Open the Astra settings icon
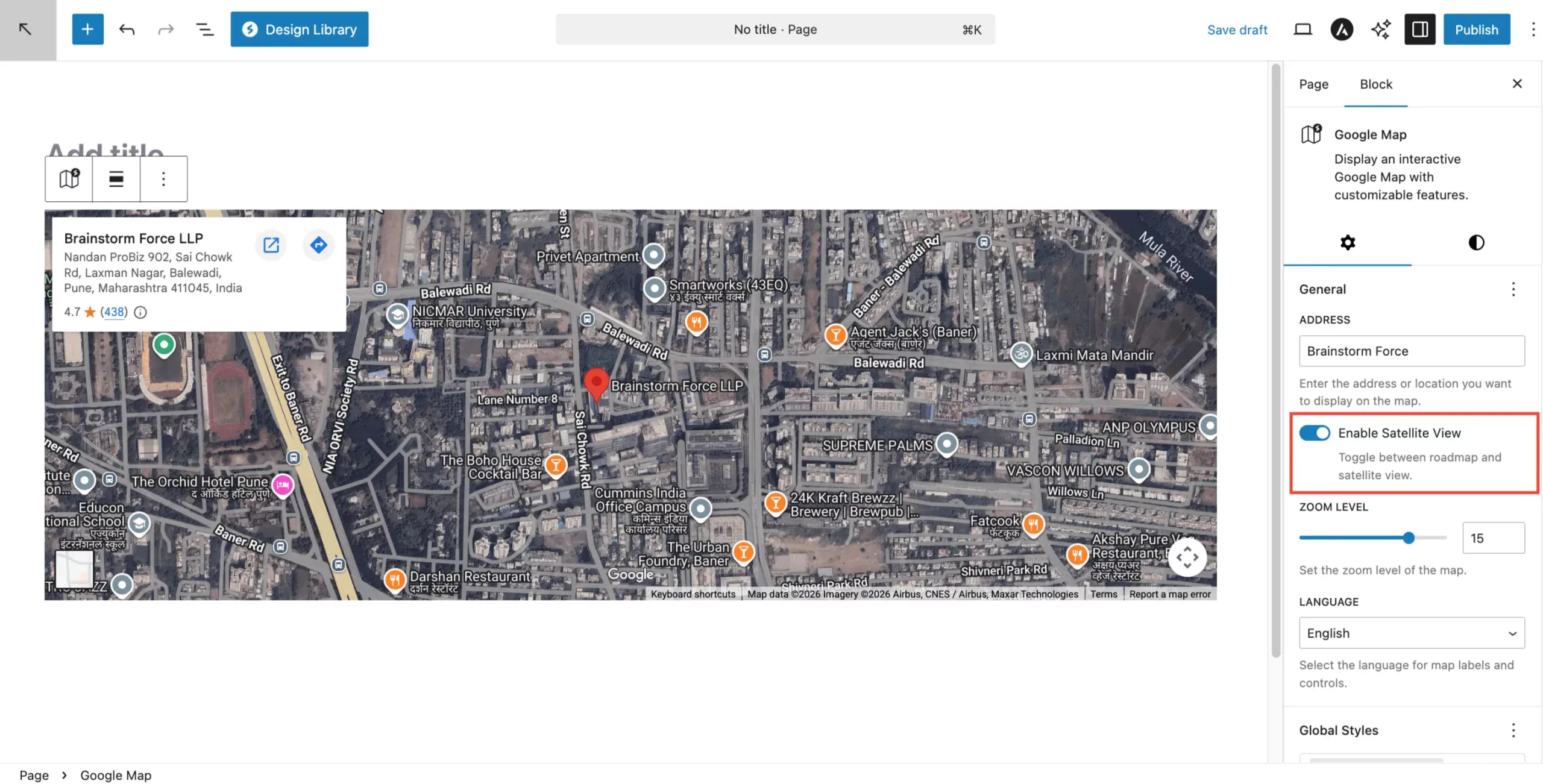Viewport: 1543px width, 784px height. 1342,29
